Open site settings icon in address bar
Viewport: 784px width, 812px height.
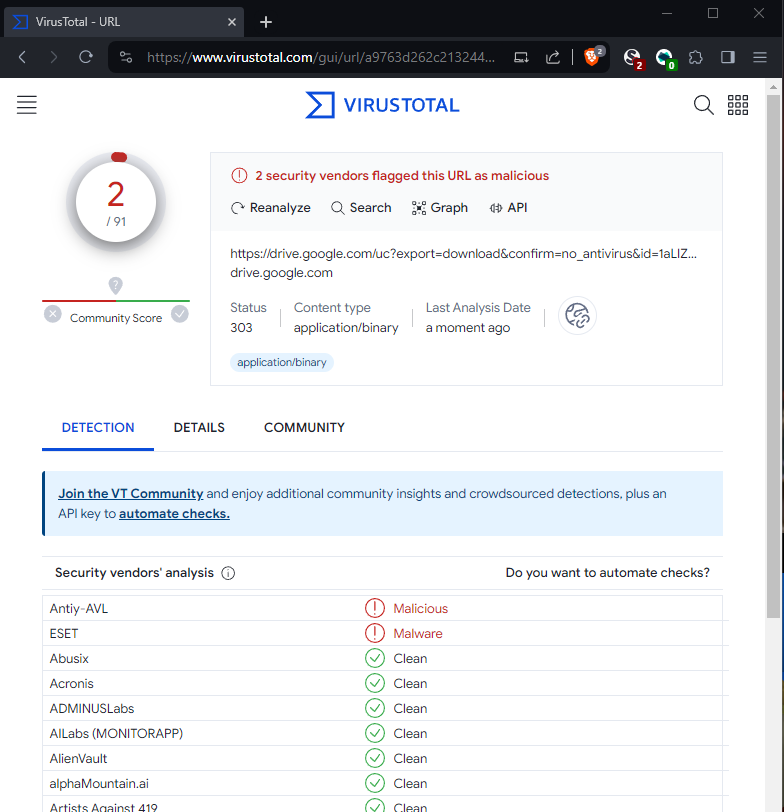point(126,57)
